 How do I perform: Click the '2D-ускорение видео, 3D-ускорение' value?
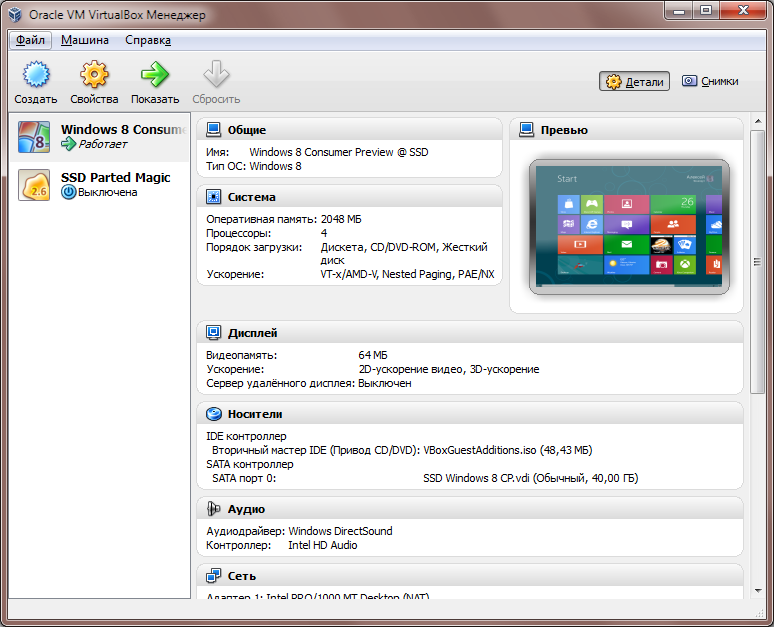pos(449,369)
